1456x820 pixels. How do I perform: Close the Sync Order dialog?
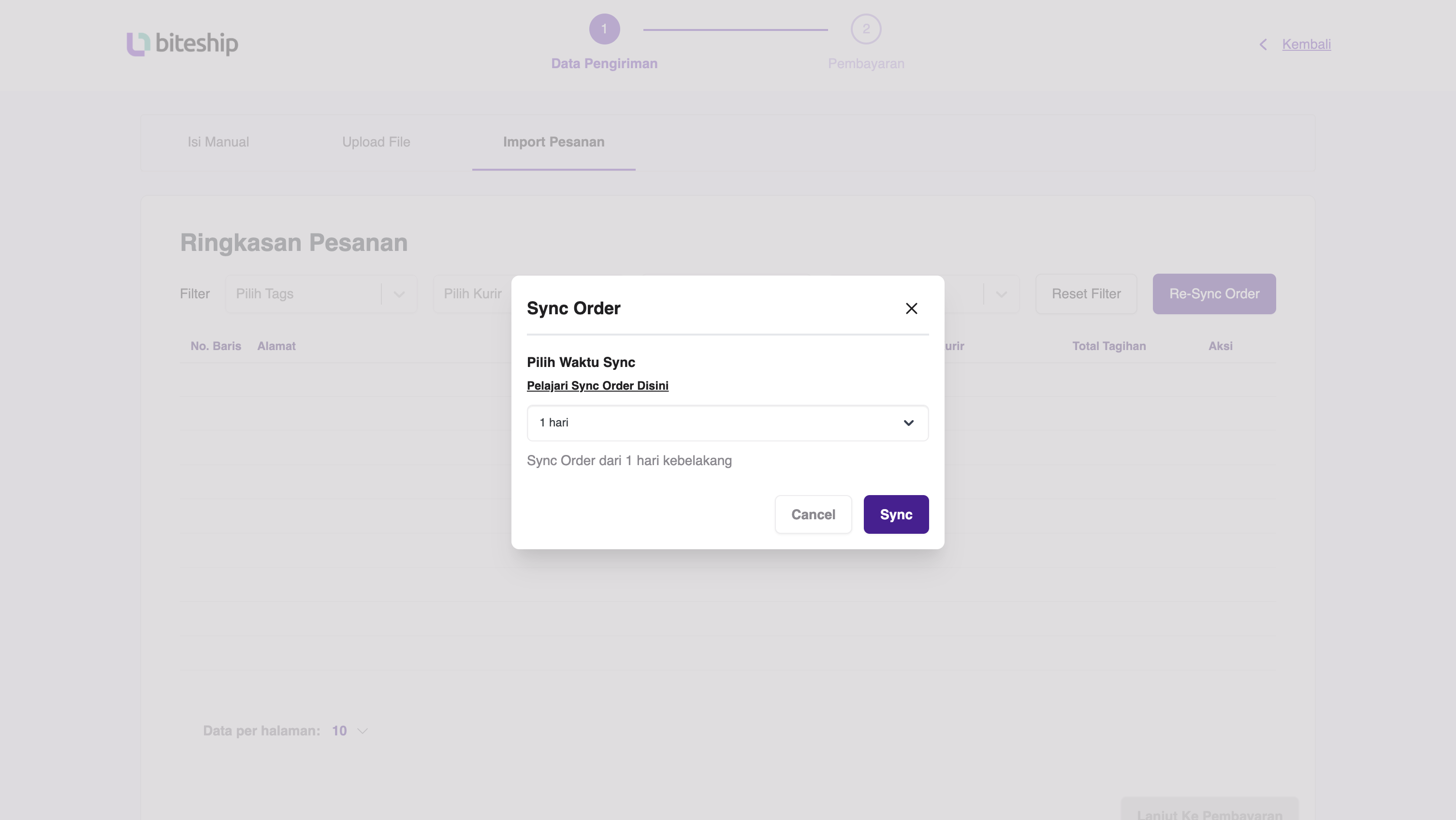pyautogui.click(x=911, y=308)
